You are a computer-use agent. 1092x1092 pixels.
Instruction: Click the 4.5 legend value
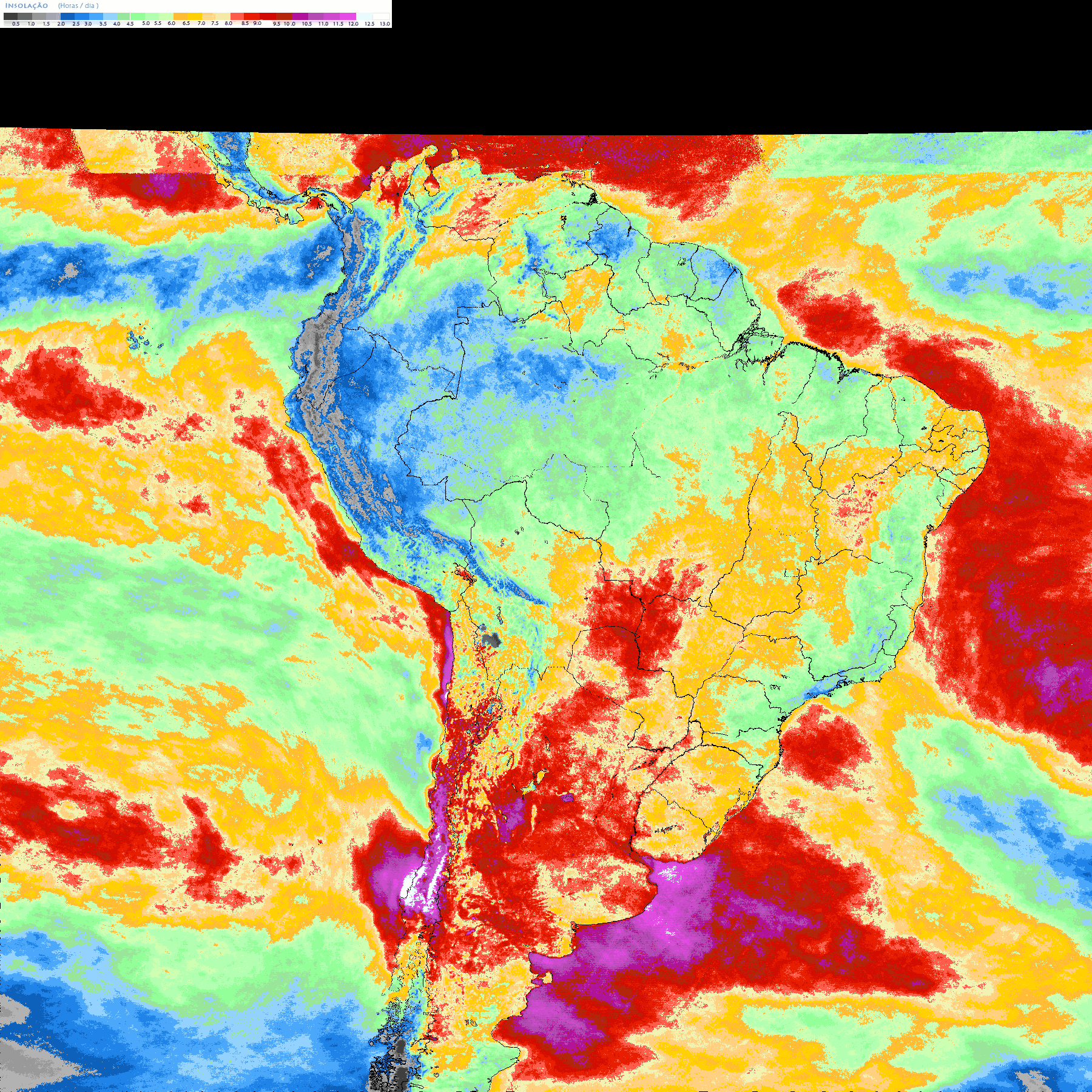130,24
